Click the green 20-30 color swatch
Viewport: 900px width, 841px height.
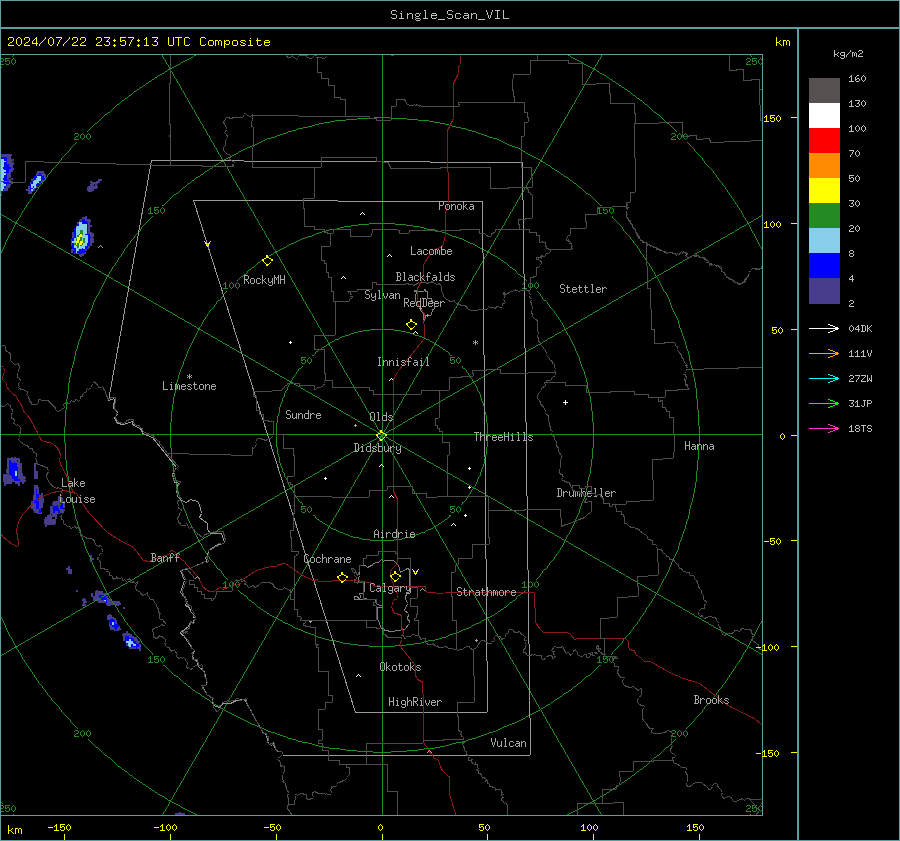pos(824,216)
